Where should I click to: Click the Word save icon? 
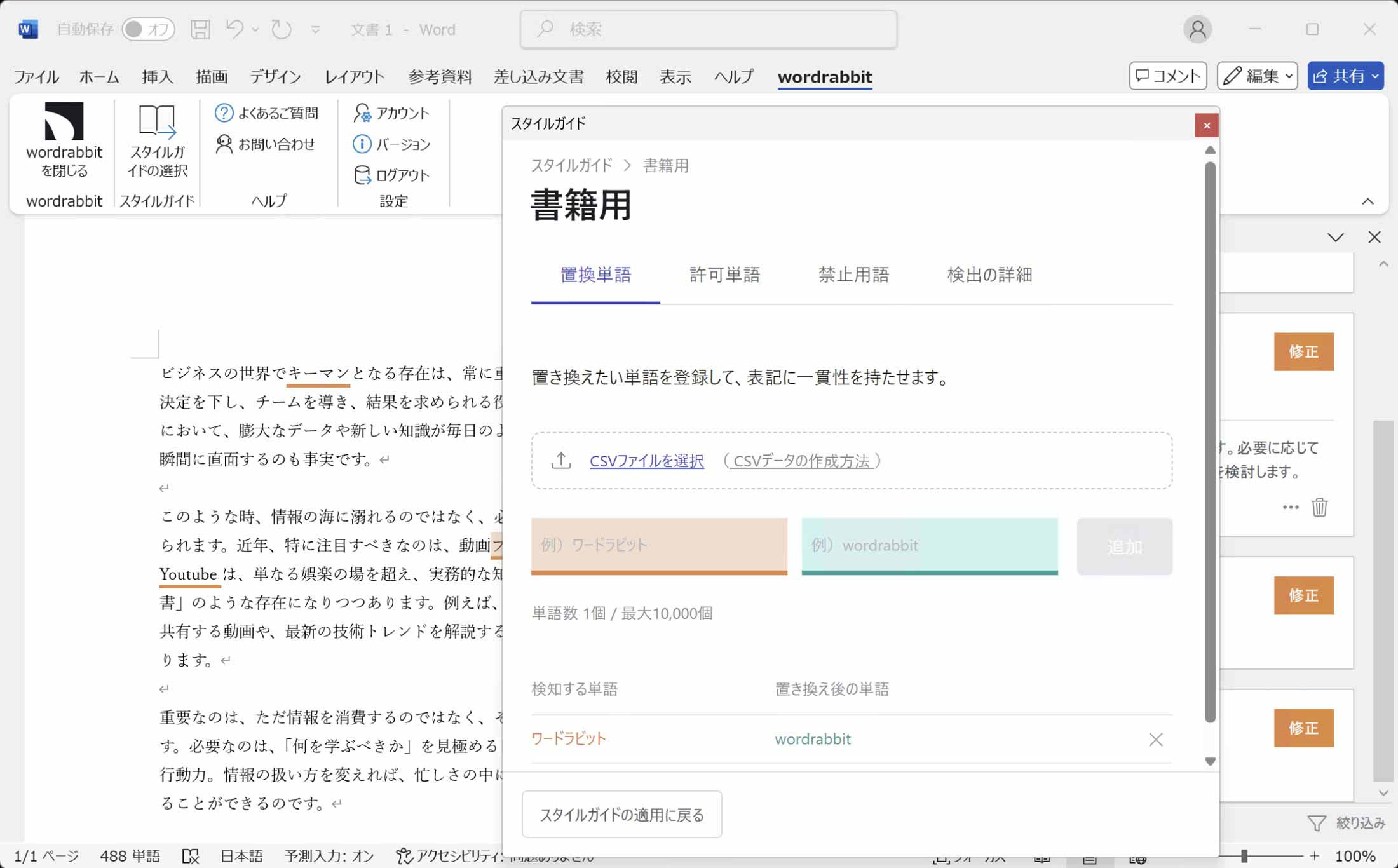click(200, 29)
